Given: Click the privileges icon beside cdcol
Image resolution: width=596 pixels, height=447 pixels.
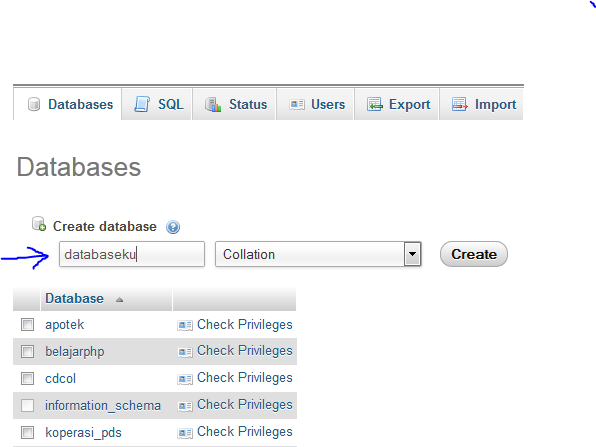Looking at the screenshot, I should click(185, 379).
